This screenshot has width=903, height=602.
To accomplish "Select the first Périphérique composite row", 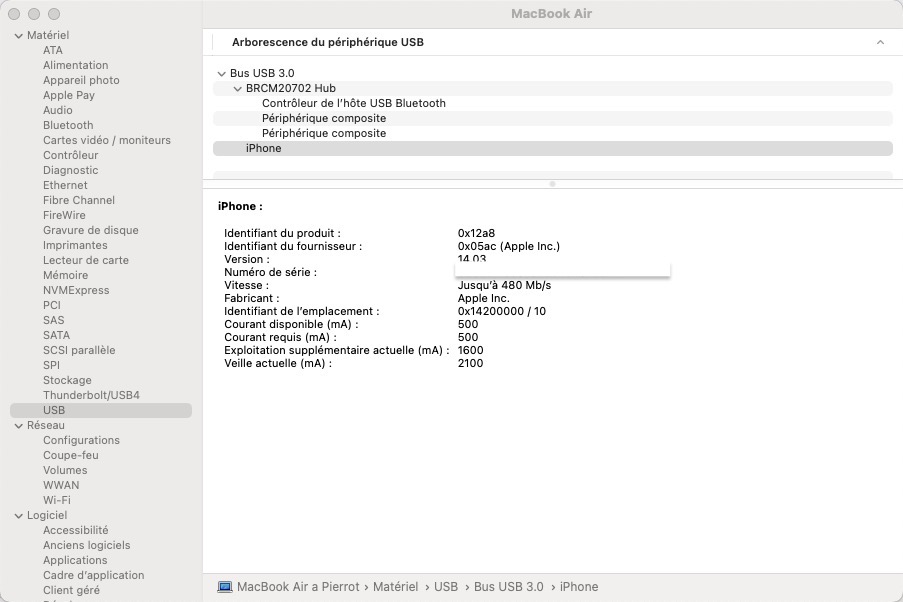I will pyautogui.click(x=324, y=119).
